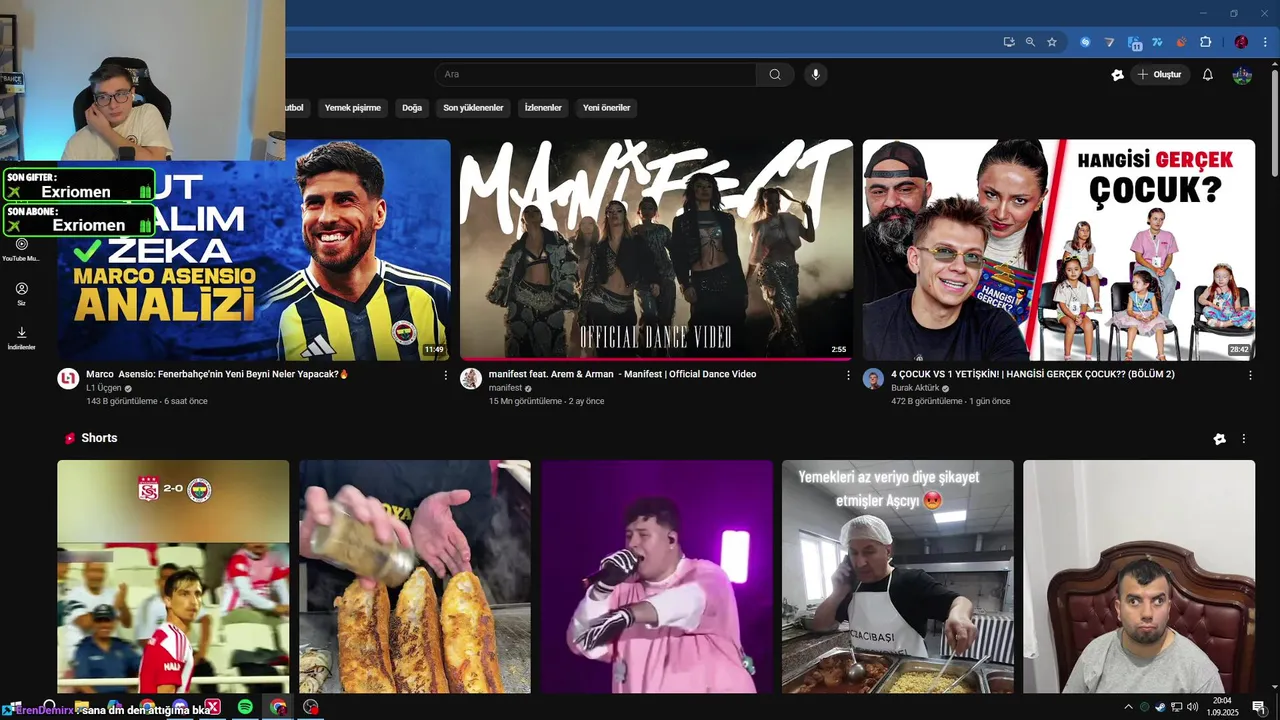
Task: Open Burak Aktürk channel avatar
Action: [x=873, y=379]
